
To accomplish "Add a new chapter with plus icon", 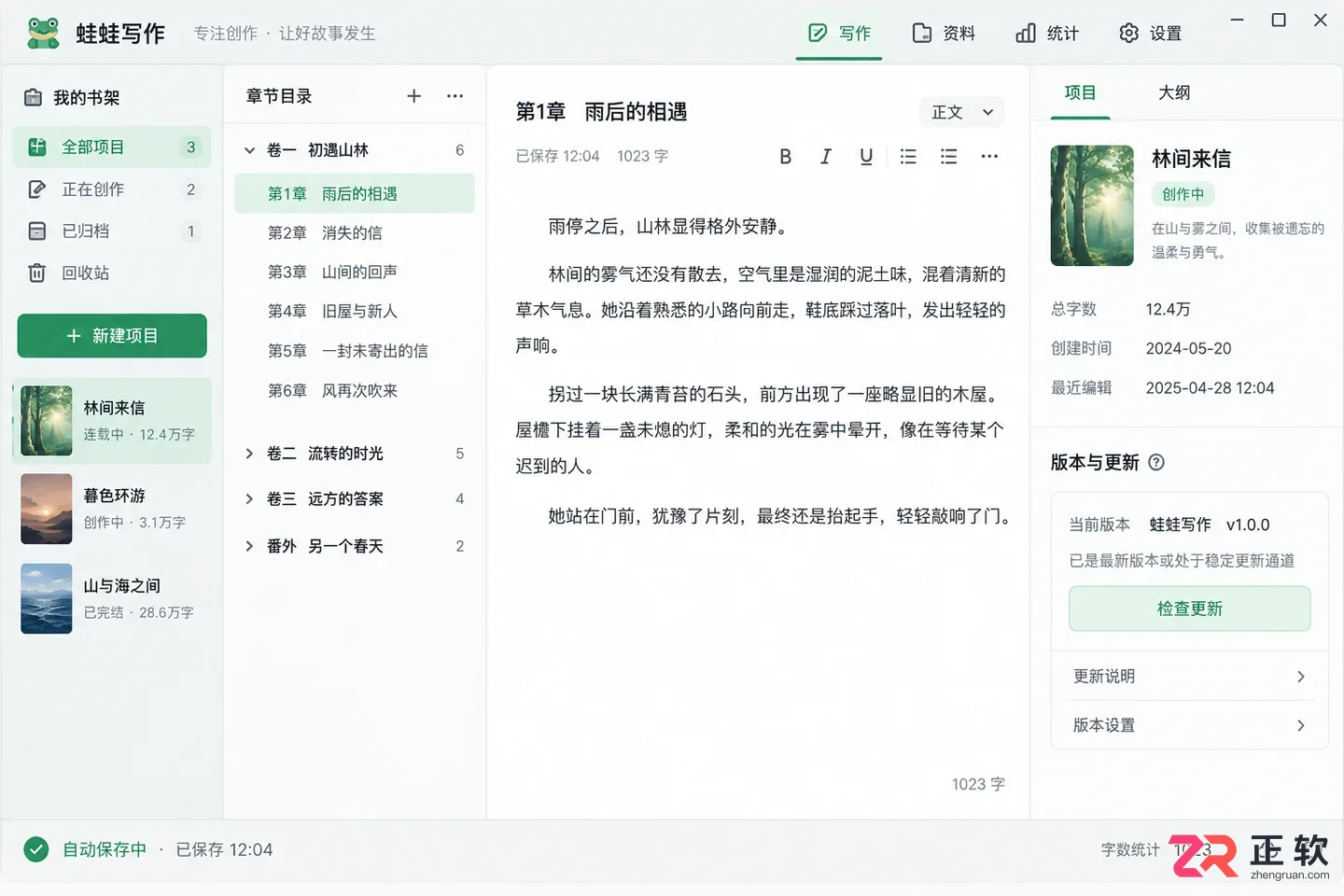I will click(414, 96).
